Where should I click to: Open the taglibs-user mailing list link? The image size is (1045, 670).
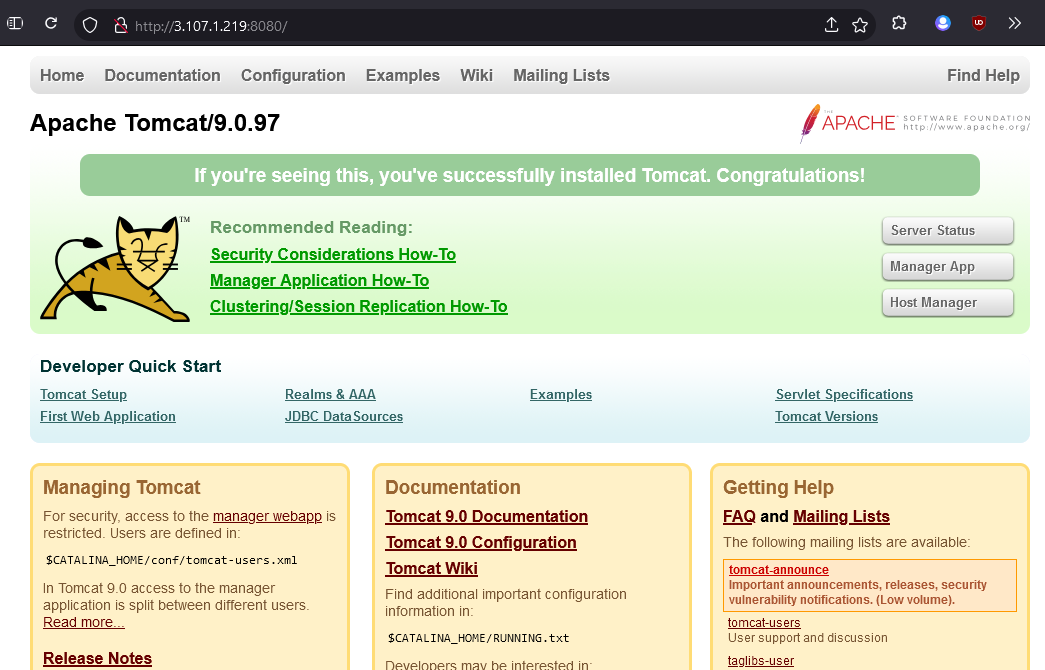[761, 661]
